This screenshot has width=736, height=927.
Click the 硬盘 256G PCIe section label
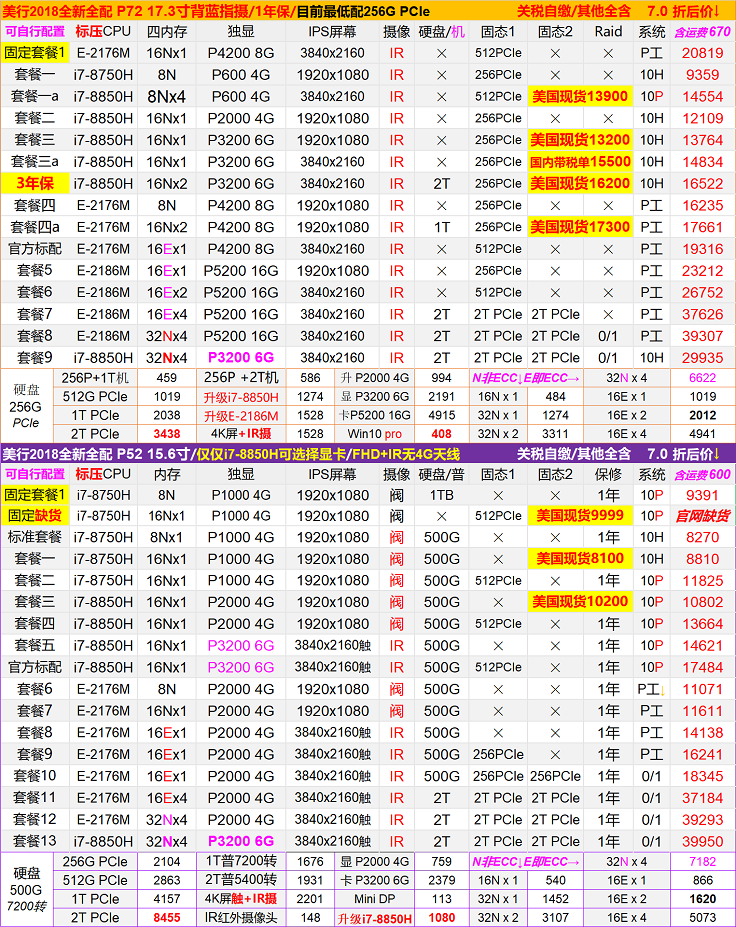tap(27, 406)
